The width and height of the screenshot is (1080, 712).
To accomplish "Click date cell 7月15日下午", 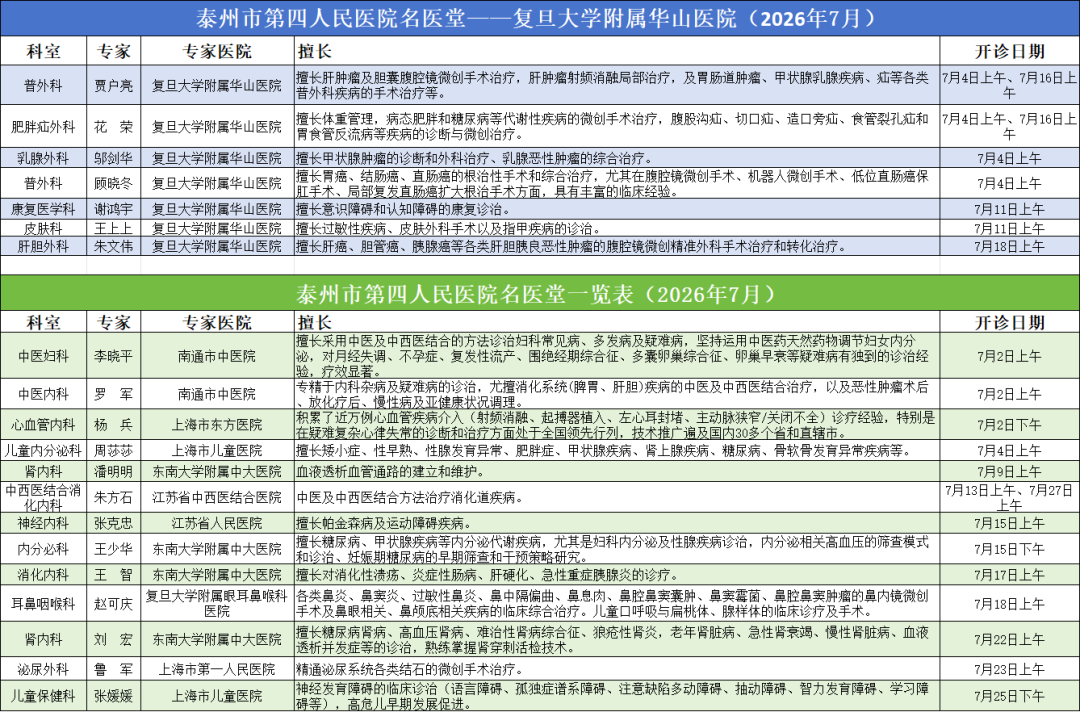I will point(1009,549).
